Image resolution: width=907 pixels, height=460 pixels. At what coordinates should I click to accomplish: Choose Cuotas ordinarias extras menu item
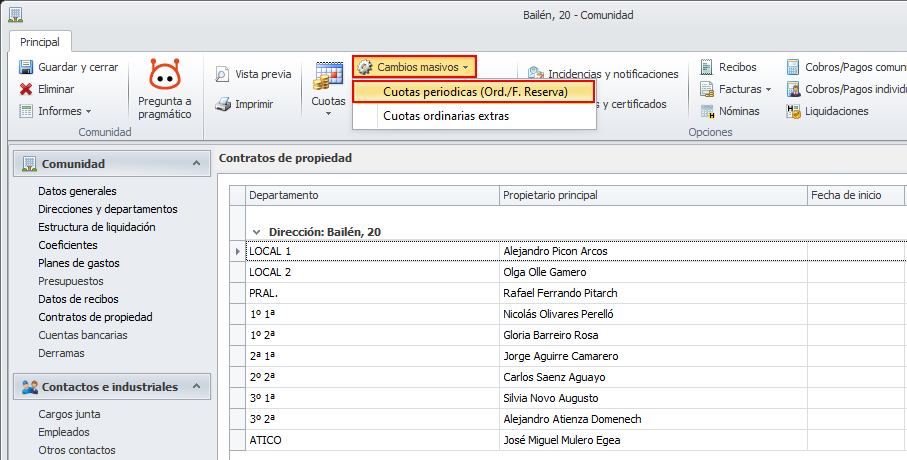(x=445, y=116)
